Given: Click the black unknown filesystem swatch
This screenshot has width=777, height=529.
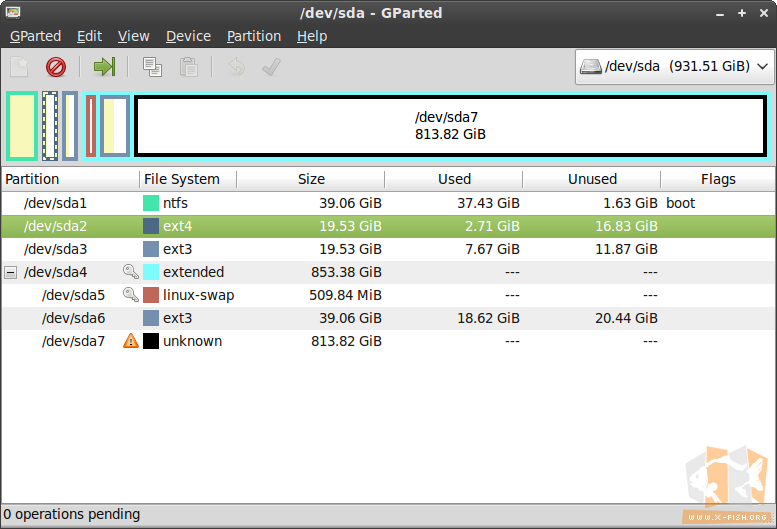Looking at the screenshot, I should tap(151, 341).
